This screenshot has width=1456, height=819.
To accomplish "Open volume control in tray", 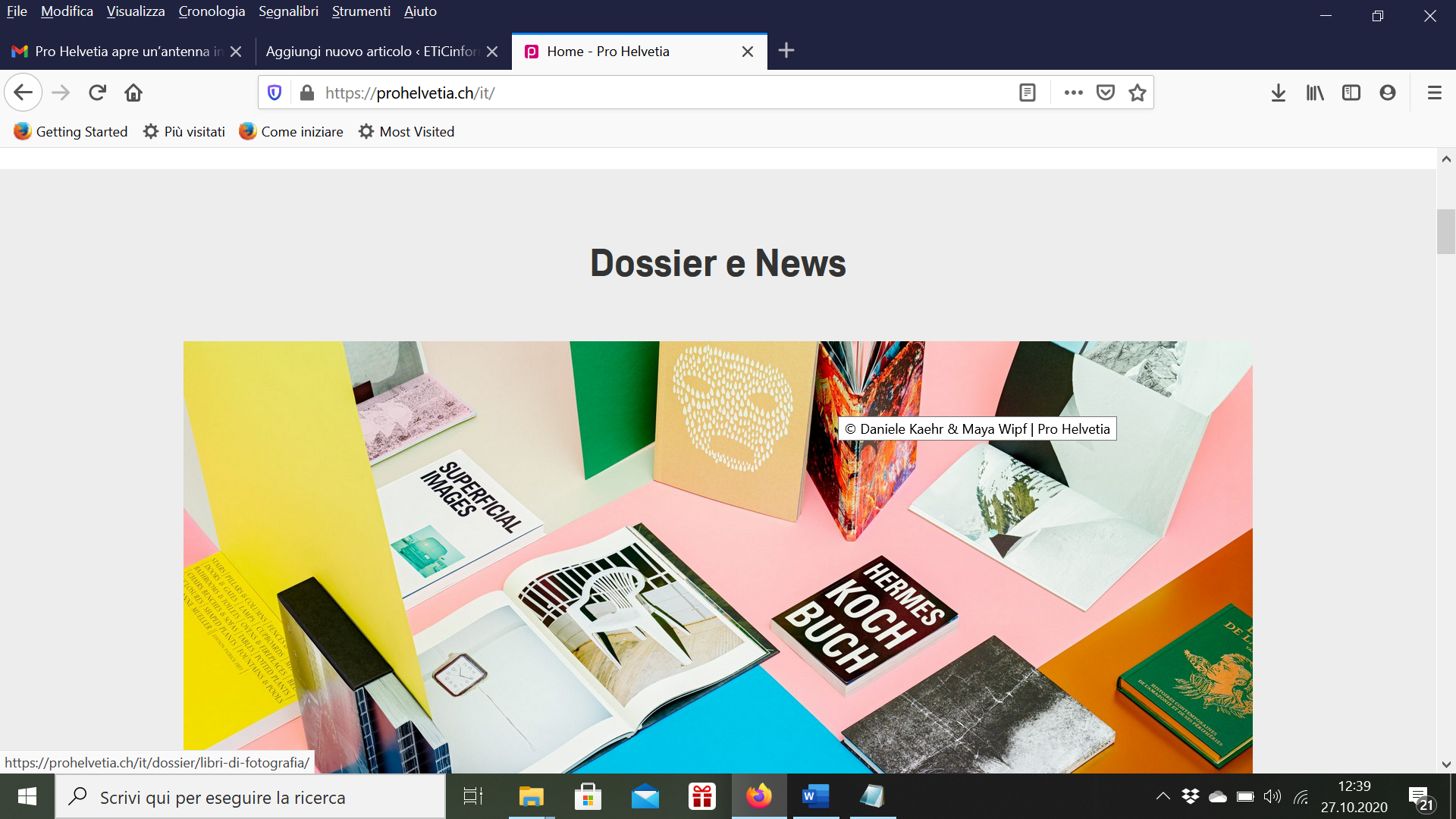I will click(1272, 796).
